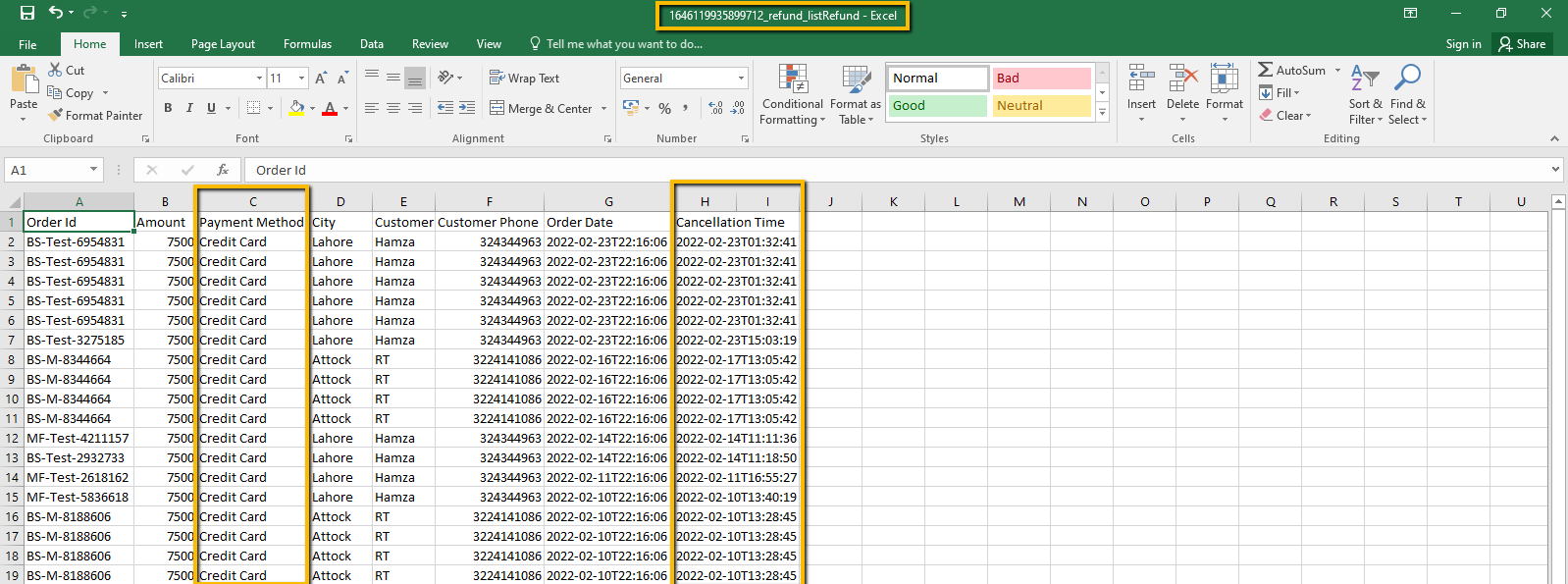
Task: Toggle italic formatting
Action: pos(189,108)
